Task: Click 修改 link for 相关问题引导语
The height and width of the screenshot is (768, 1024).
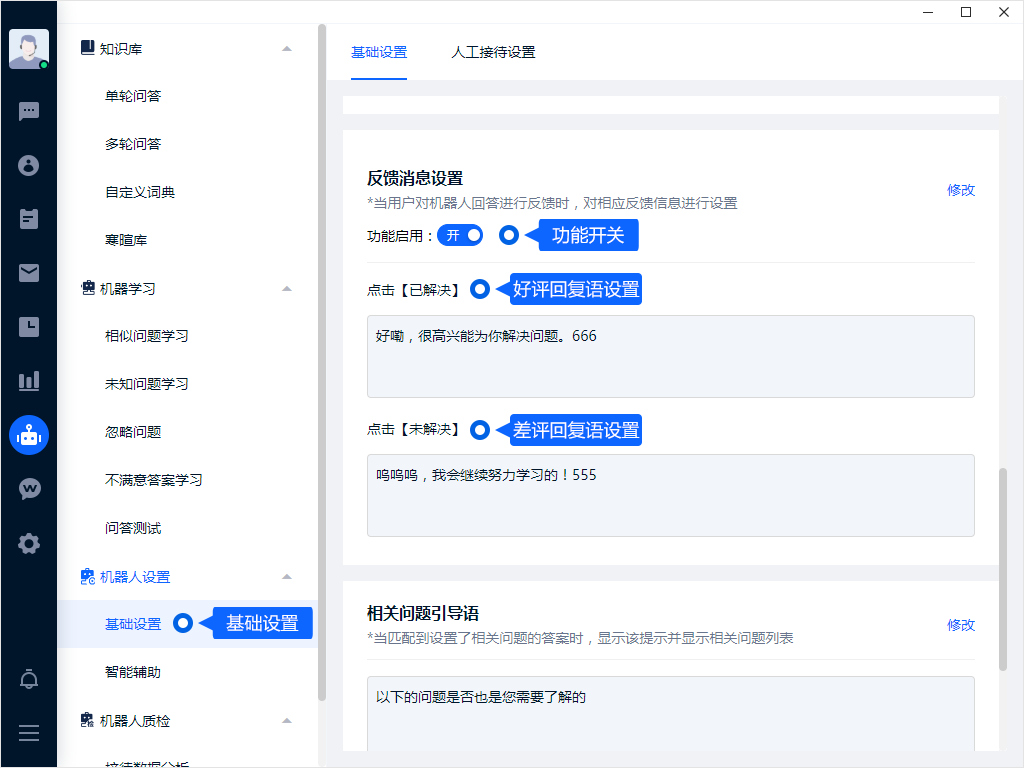Action: tap(960, 625)
